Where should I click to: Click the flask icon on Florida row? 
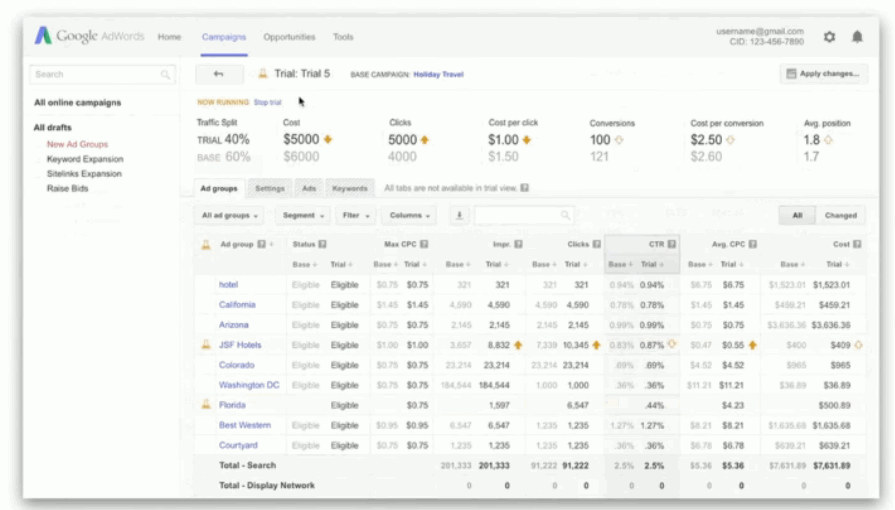point(206,404)
